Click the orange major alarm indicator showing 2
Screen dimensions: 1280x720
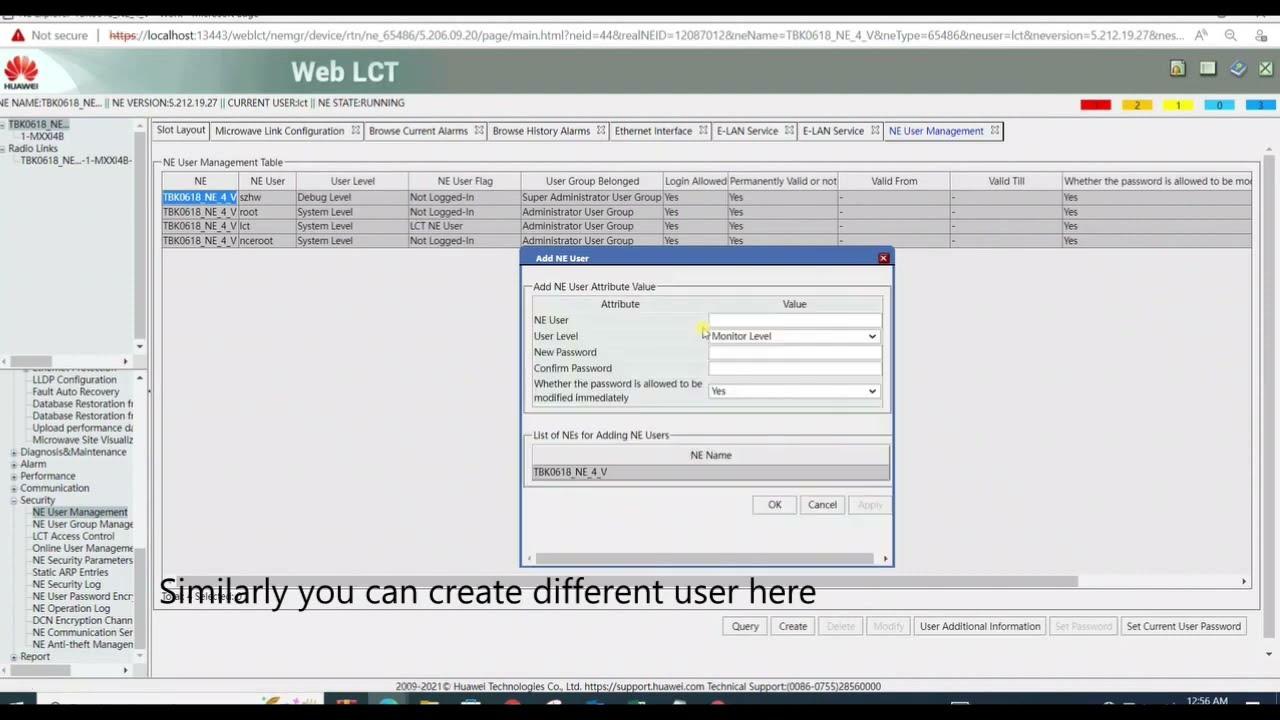[x=1137, y=105]
